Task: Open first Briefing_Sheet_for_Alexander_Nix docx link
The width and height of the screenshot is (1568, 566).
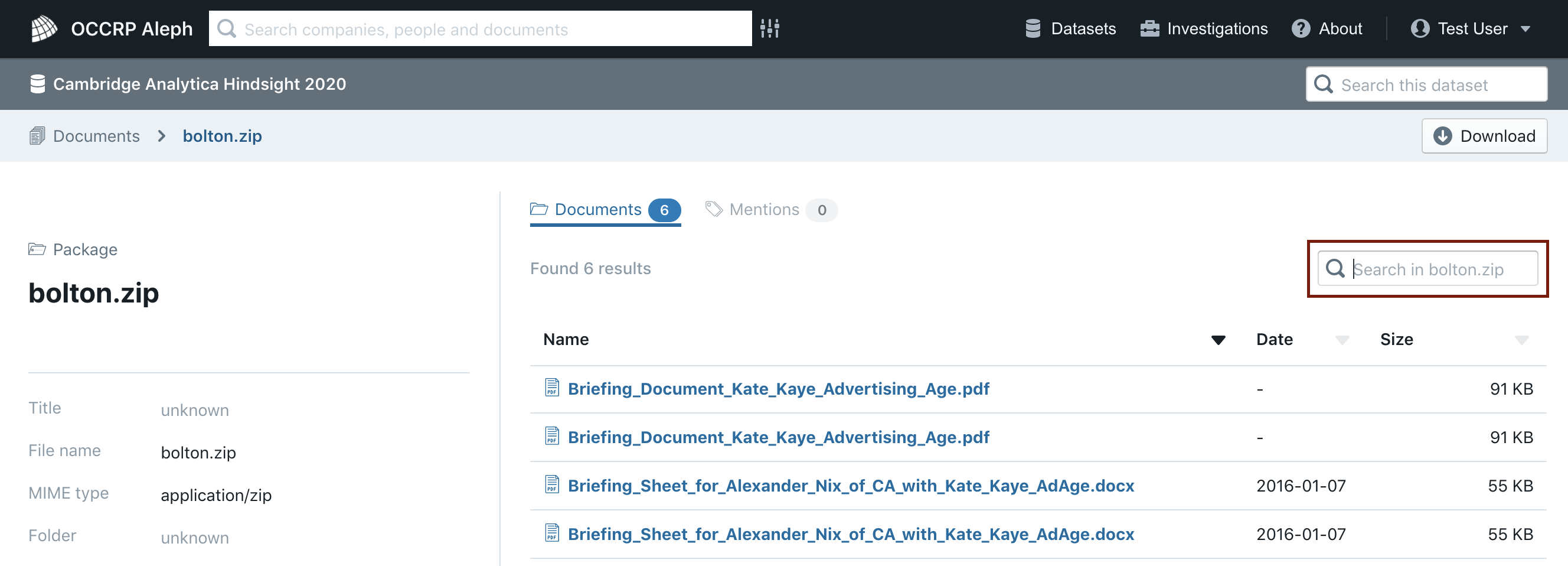Action: pos(851,486)
